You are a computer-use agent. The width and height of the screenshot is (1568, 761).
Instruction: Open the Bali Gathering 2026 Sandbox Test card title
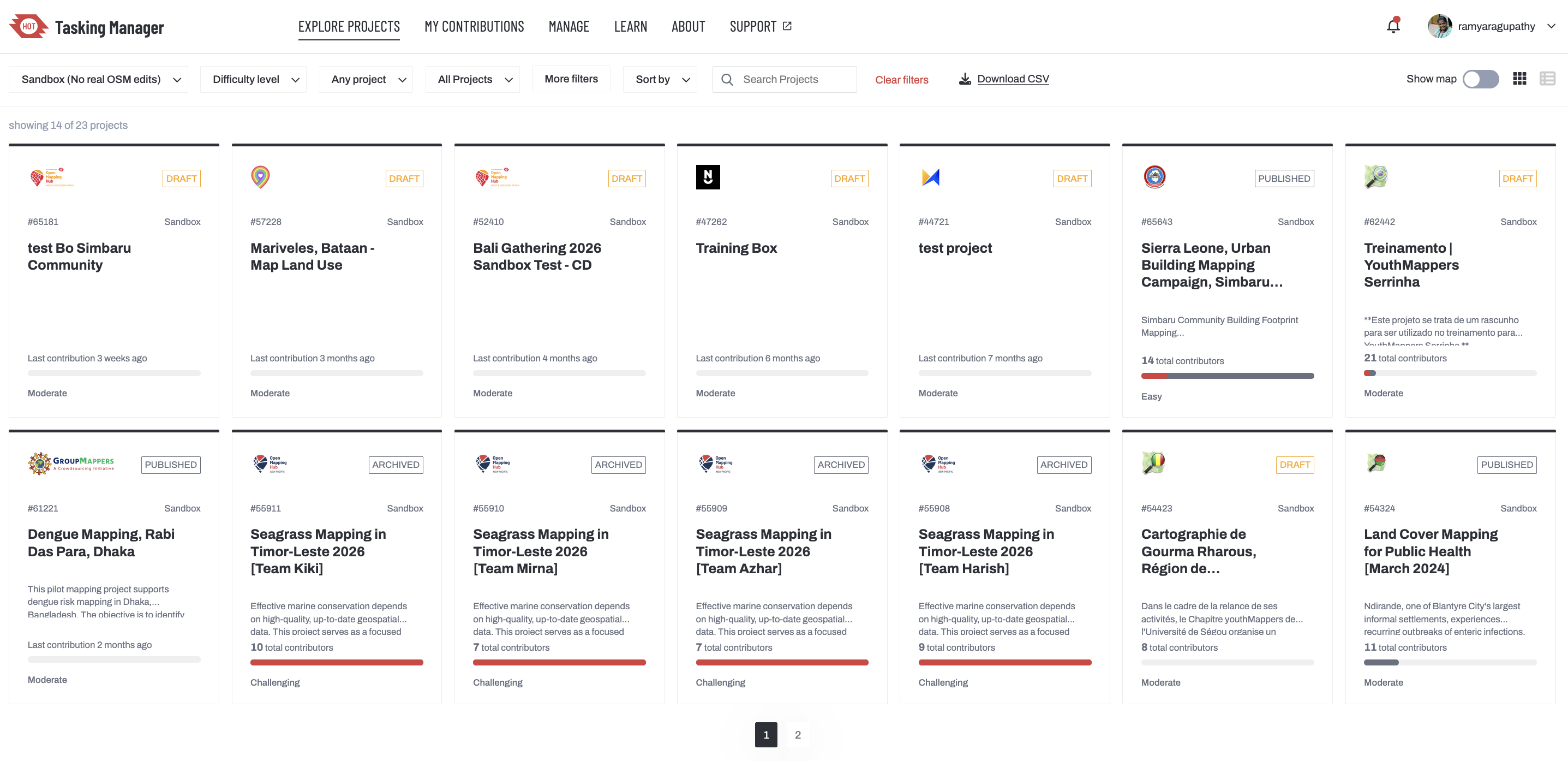click(537, 257)
